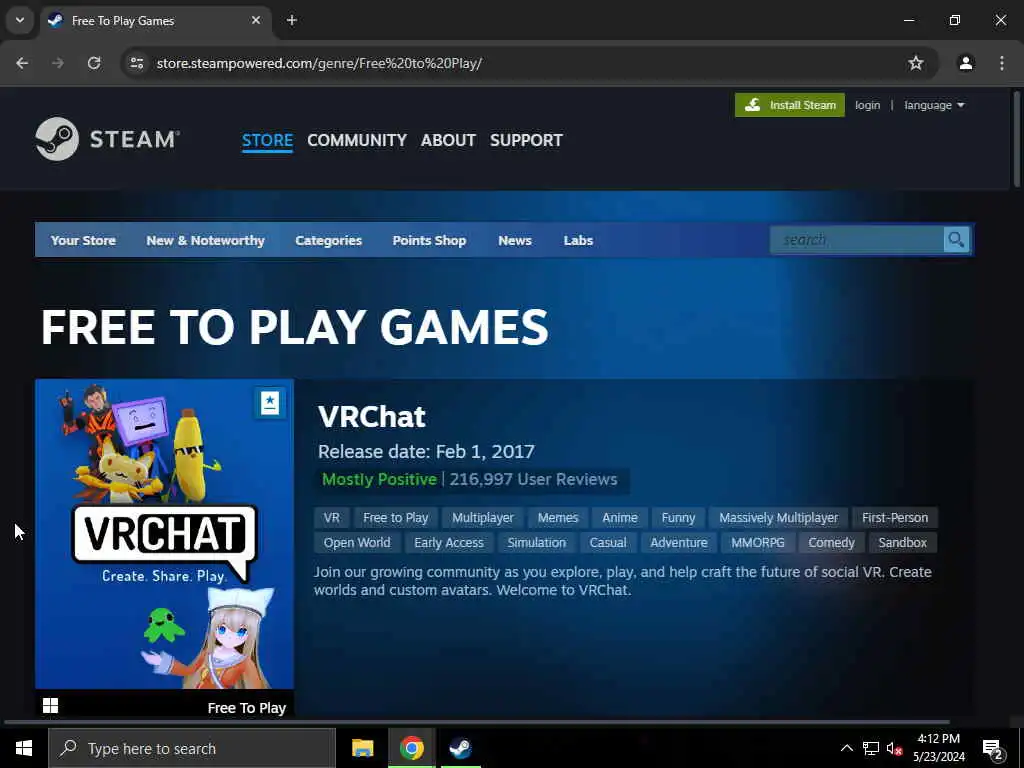Click the search magnifier button in the store bar
This screenshot has width=1024, height=768.
coord(956,240)
